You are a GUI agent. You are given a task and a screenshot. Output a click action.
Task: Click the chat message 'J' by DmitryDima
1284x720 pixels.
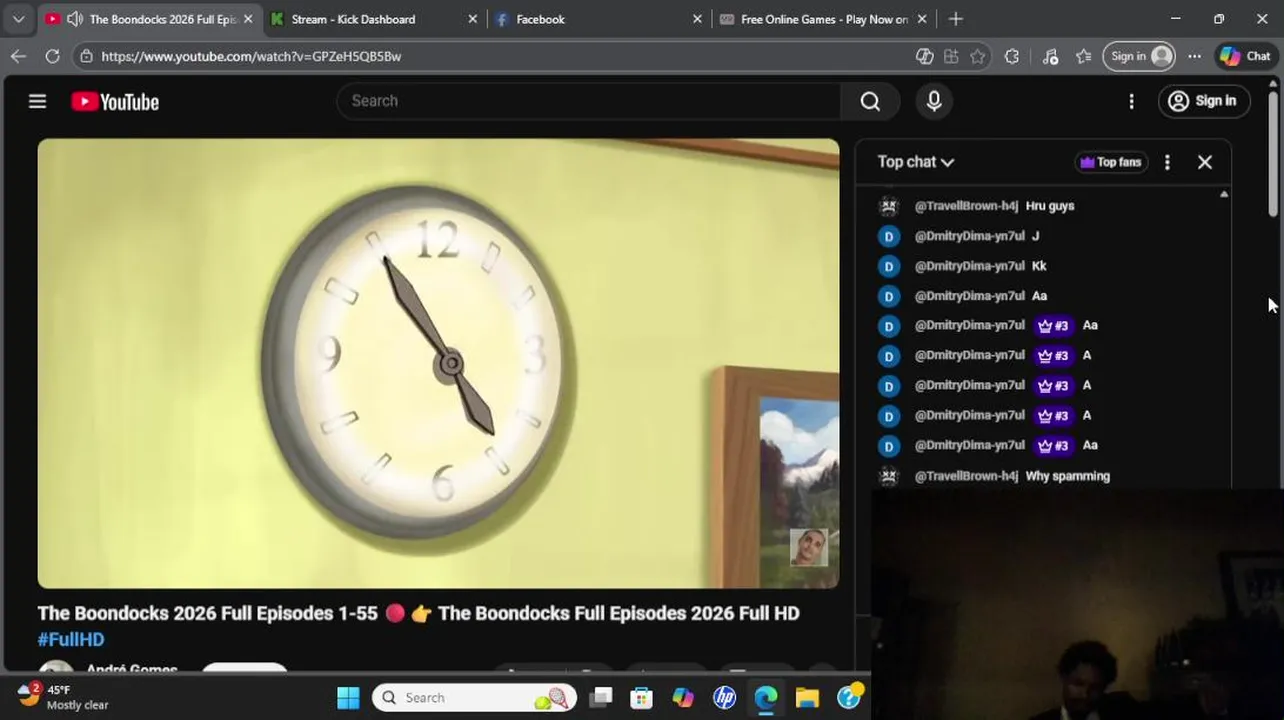1035,236
